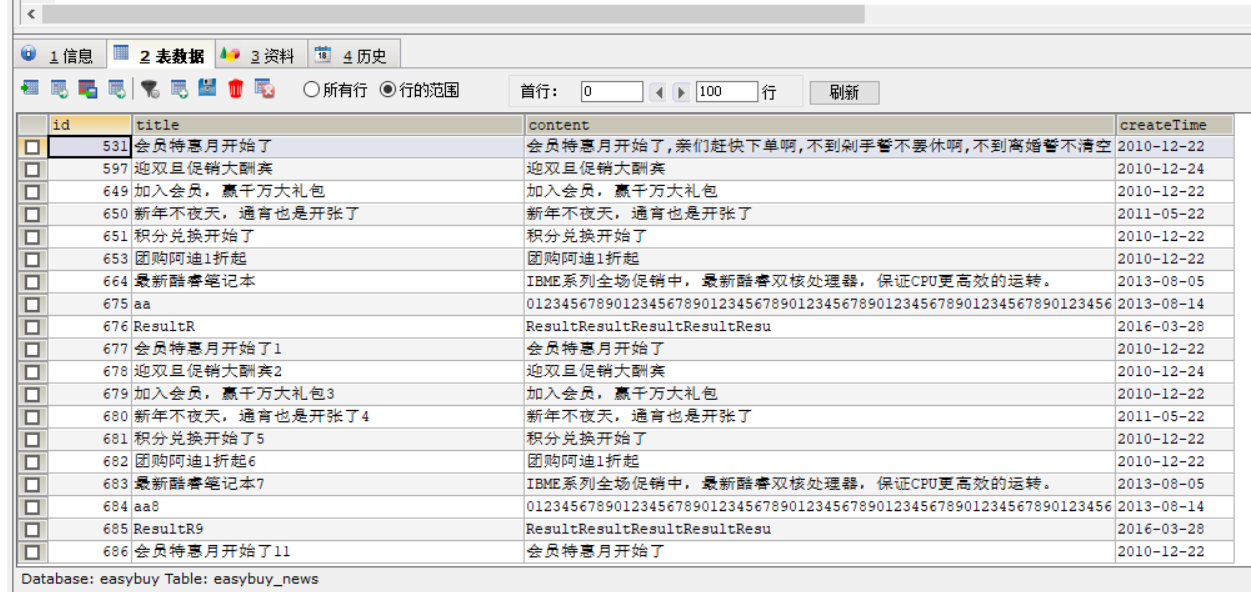Click the content cell of row 531
This screenshot has width=1251, height=592.
(x=820, y=146)
